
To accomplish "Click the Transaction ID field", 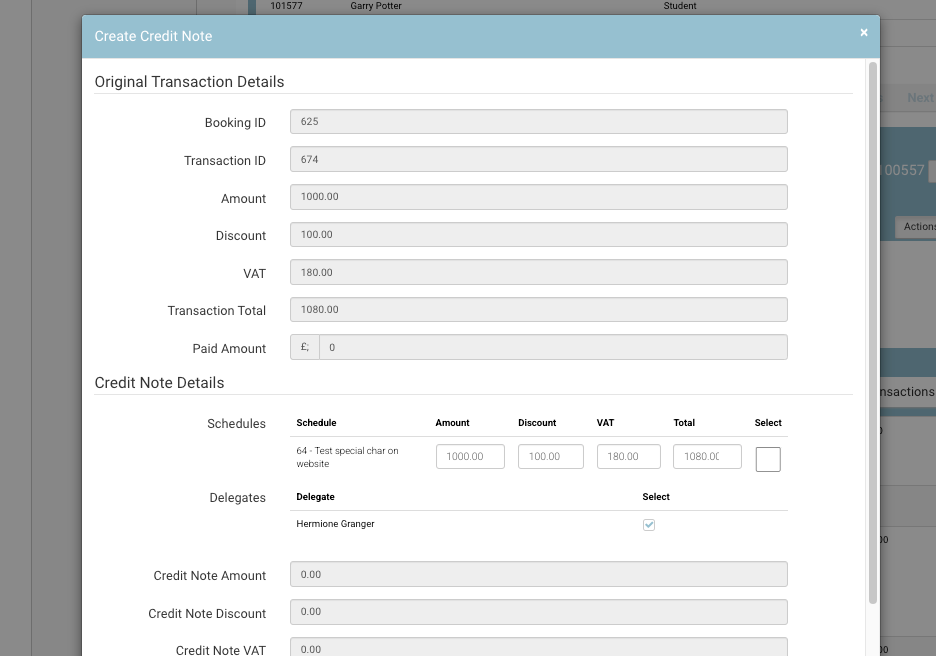I will tap(538, 160).
